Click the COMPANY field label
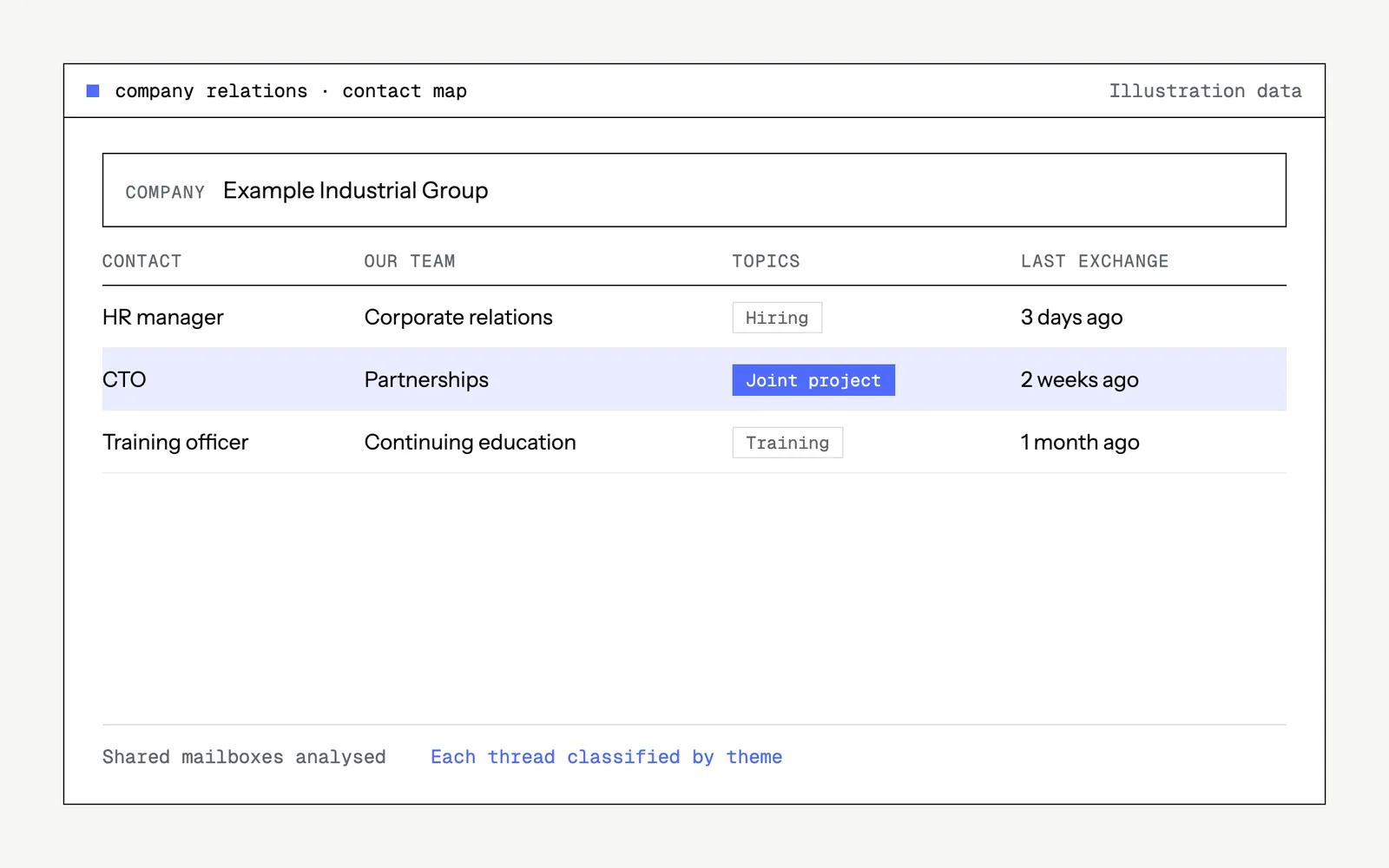 click(x=165, y=192)
